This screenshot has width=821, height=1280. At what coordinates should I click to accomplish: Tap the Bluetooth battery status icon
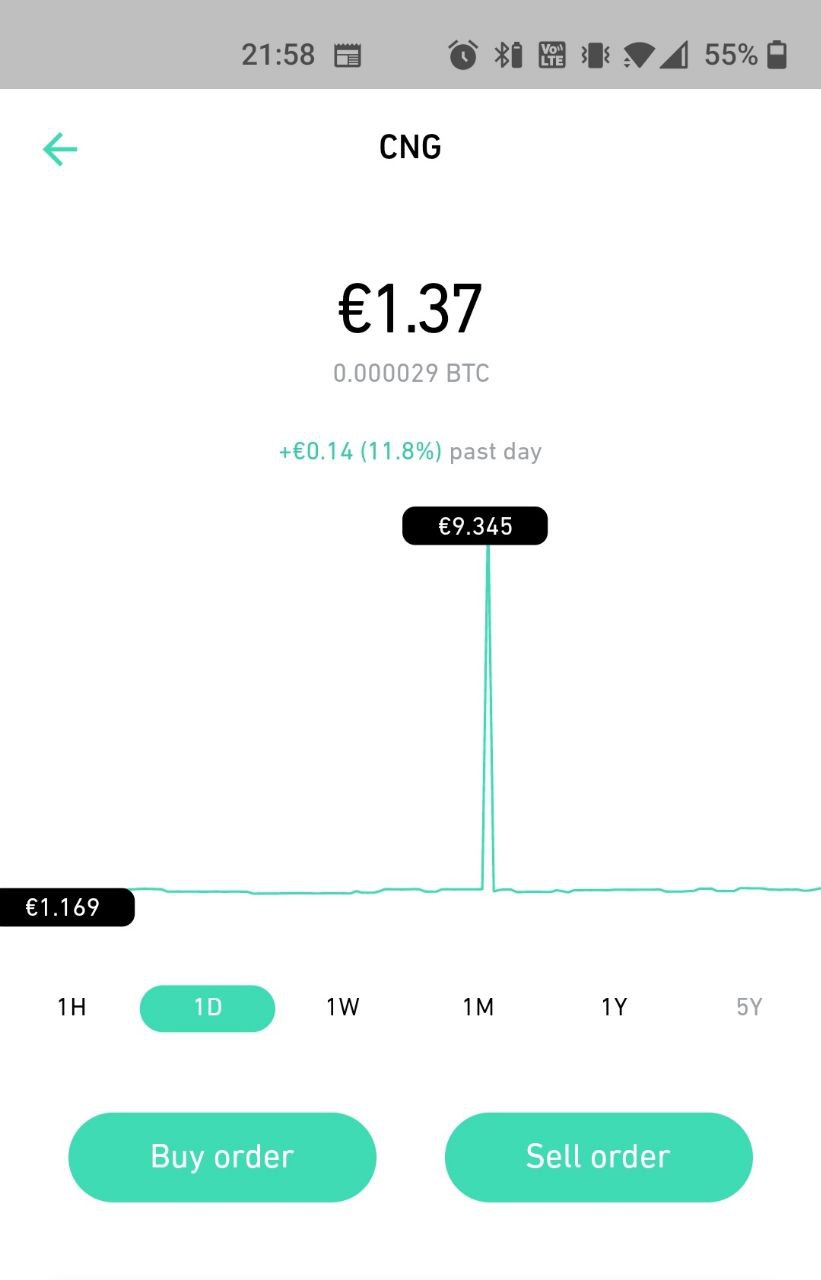click(508, 55)
